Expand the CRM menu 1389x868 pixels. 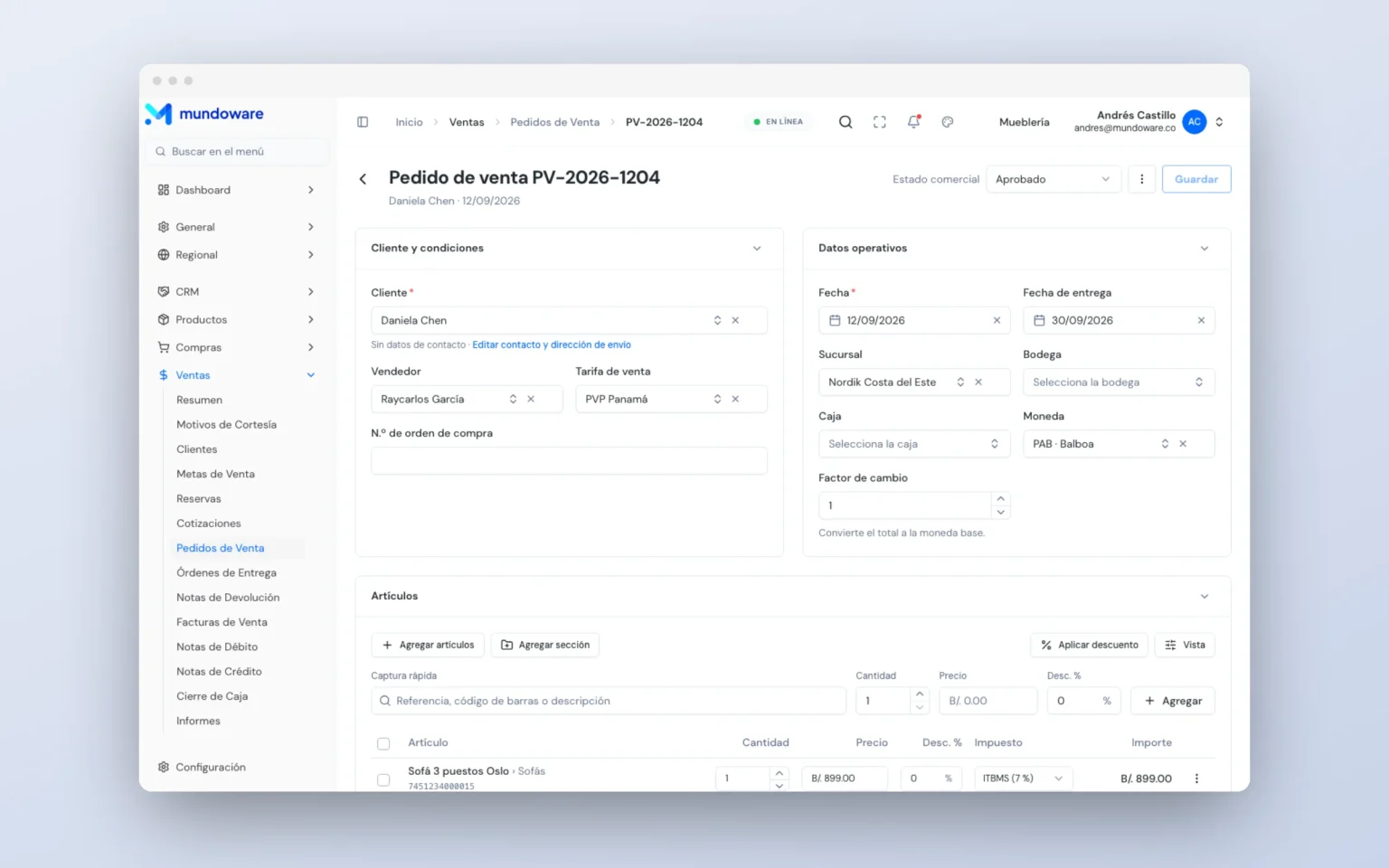pyautogui.click(x=237, y=292)
